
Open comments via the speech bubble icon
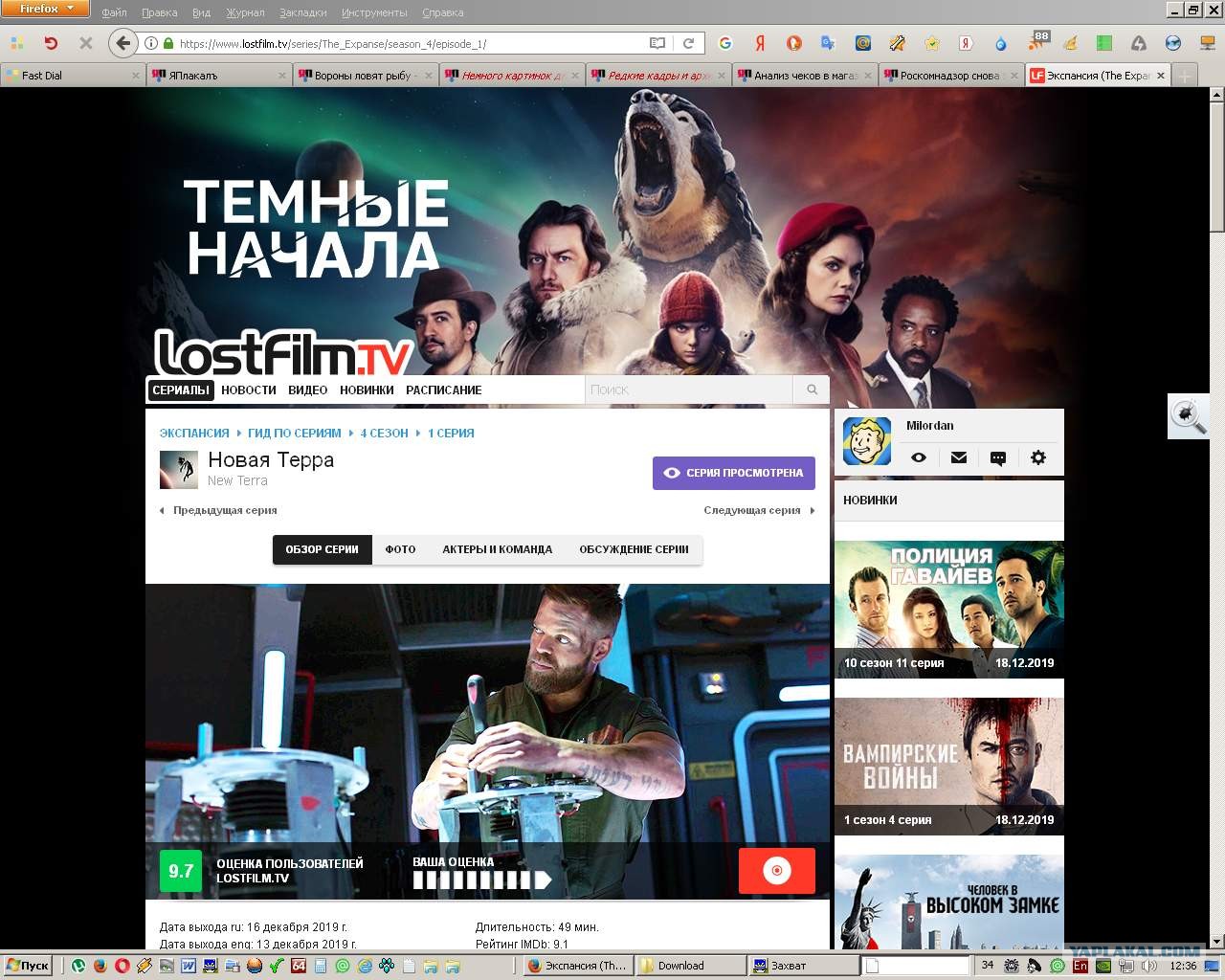pyautogui.click(x=998, y=457)
